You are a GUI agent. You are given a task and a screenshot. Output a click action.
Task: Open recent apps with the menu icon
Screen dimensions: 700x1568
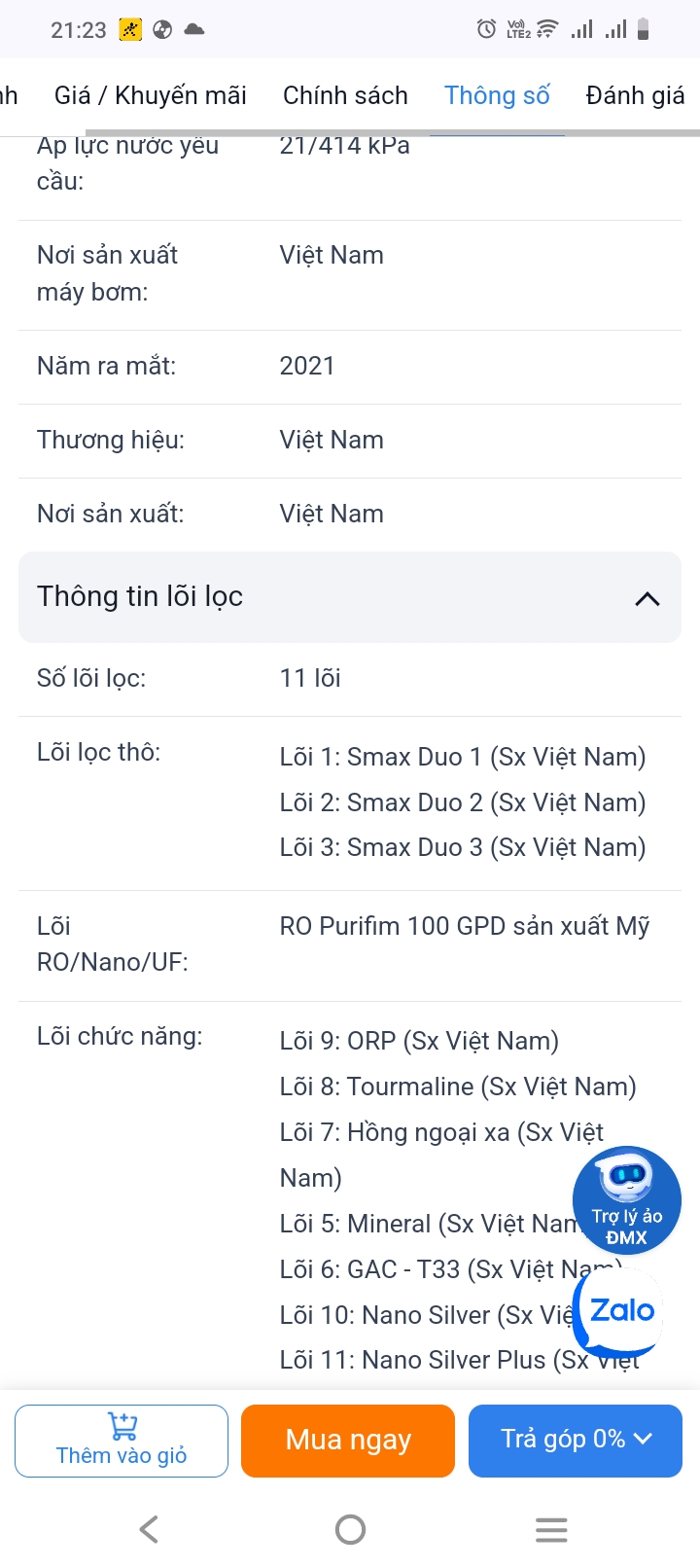tap(551, 1529)
